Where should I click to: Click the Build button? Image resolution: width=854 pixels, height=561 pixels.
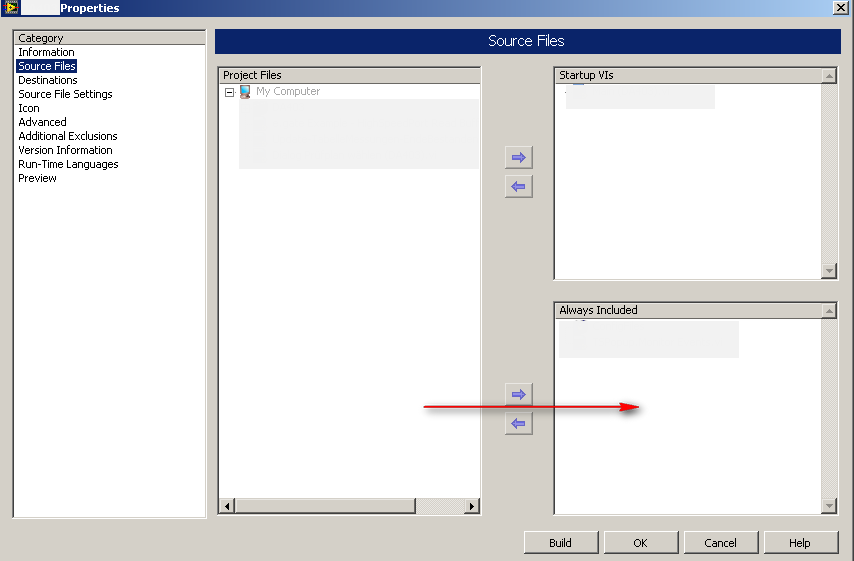(560, 542)
